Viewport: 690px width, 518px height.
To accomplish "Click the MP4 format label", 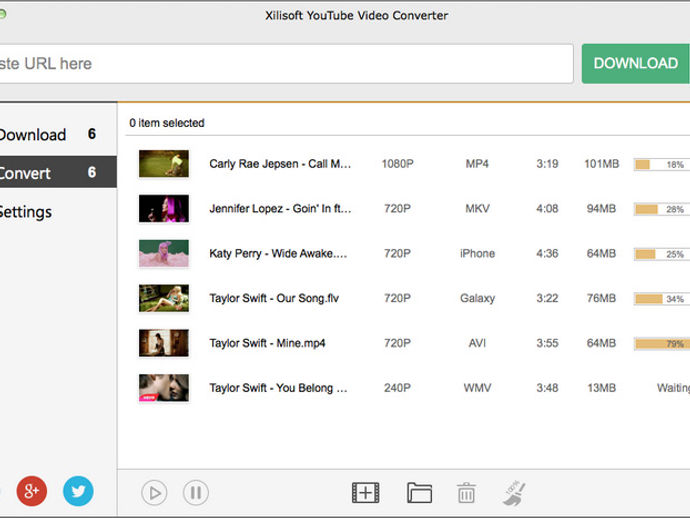I will click(x=477, y=164).
